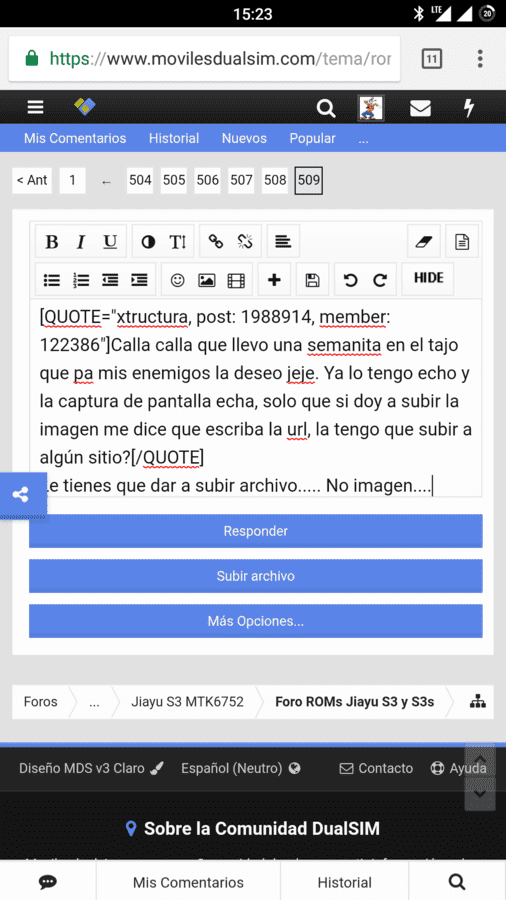Remove link with broken chain icon
506x900 pixels.
click(x=246, y=242)
